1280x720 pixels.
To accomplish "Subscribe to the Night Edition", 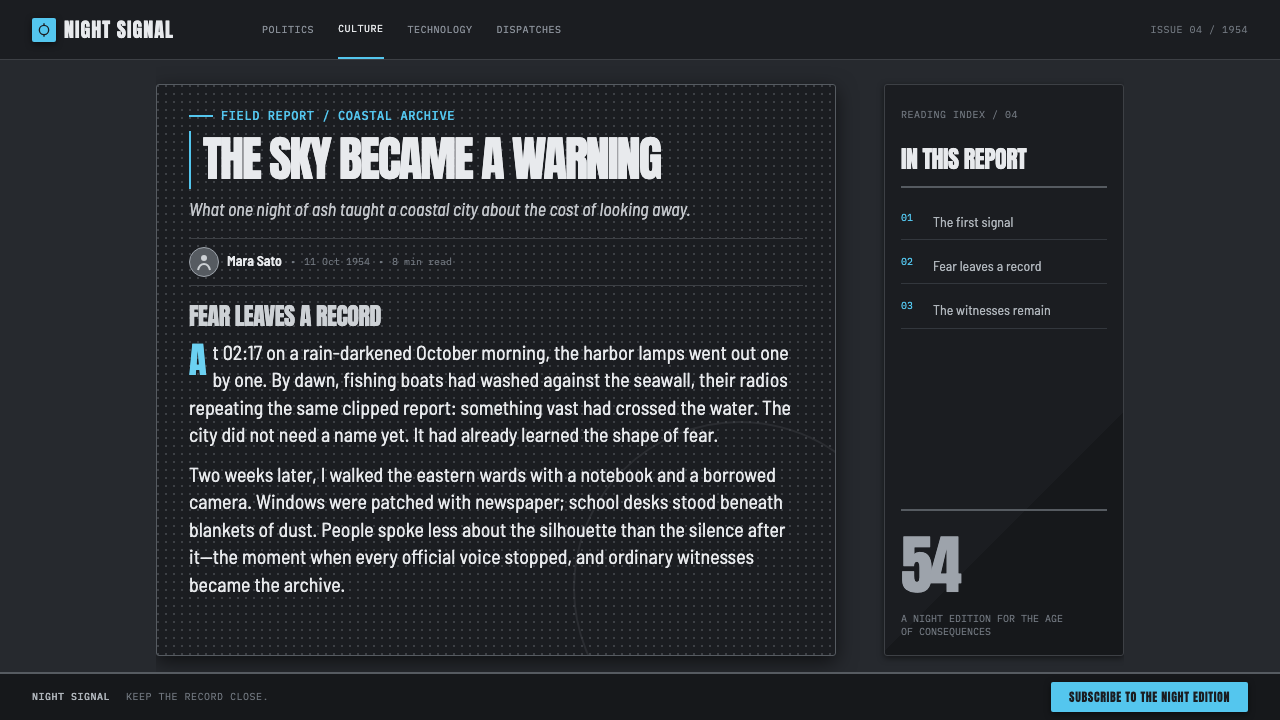I will [x=1149, y=697].
